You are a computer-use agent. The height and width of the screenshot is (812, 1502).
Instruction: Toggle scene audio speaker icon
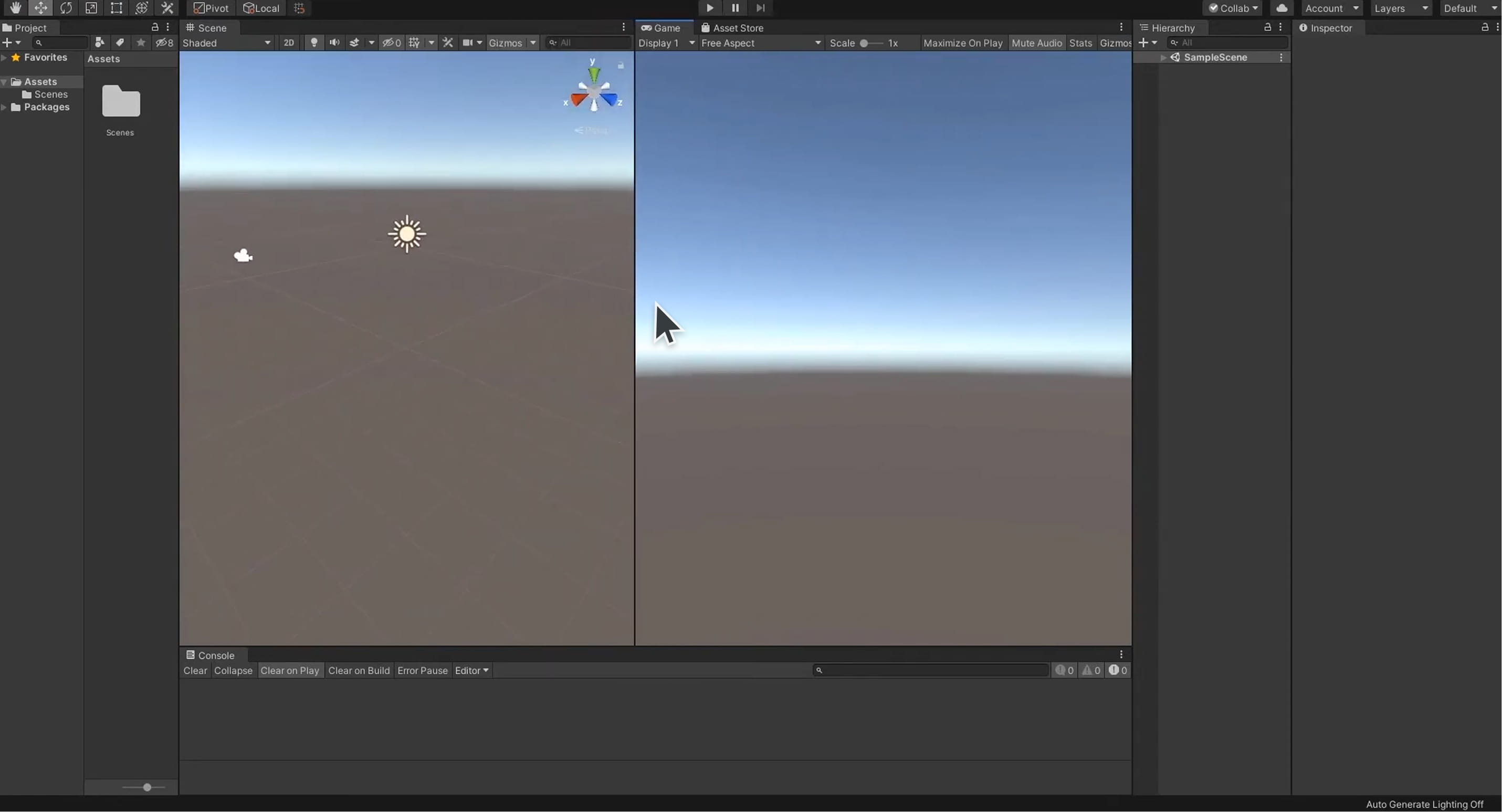coord(334,43)
